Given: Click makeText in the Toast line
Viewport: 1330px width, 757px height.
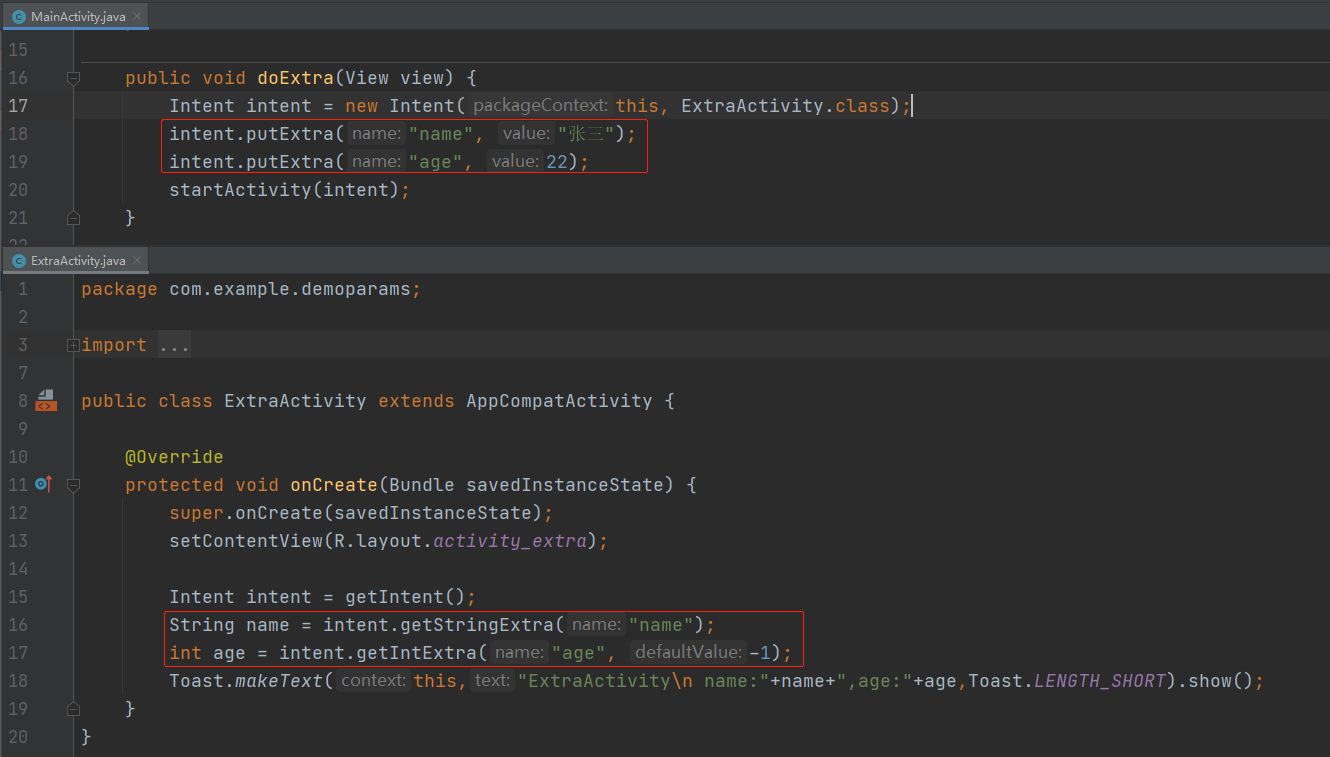Looking at the screenshot, I should pos(279,681).
